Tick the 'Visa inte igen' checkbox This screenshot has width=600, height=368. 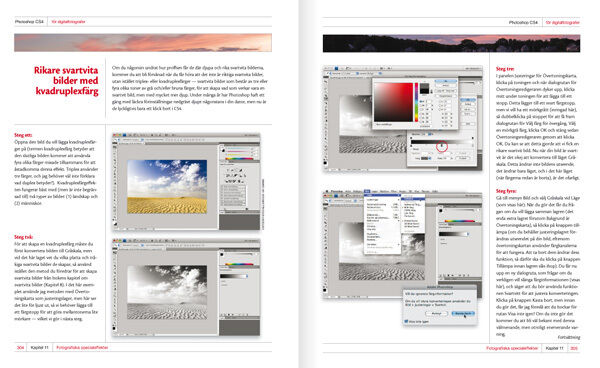tap(407, 321)
